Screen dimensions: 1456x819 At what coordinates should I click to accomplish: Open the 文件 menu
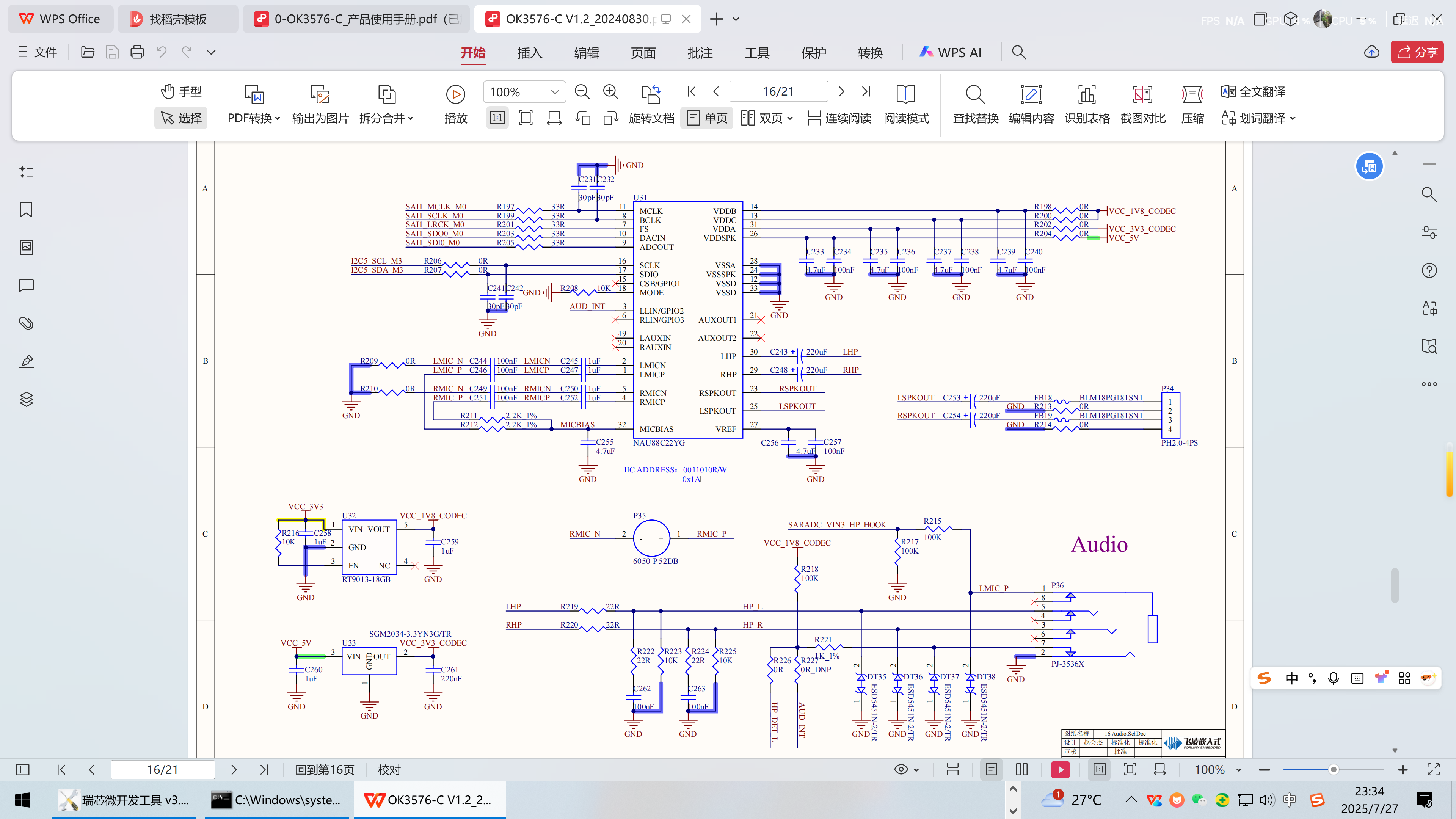(x=38, y=53)
